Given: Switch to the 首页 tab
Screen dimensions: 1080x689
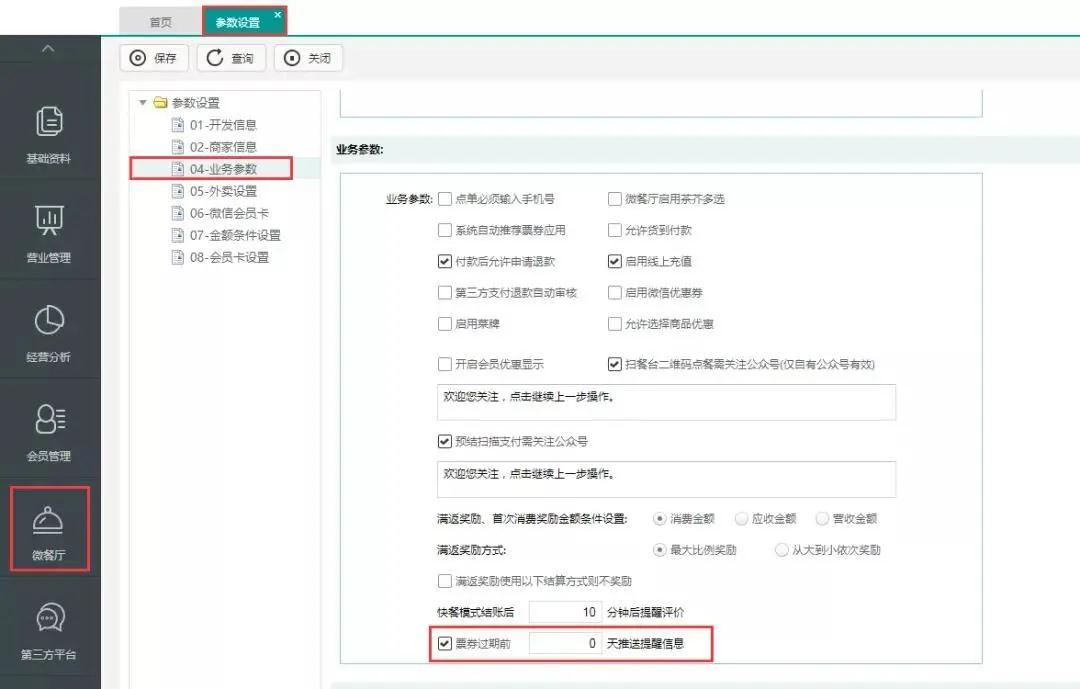Looking at the screenshot, I should (160, 22).
